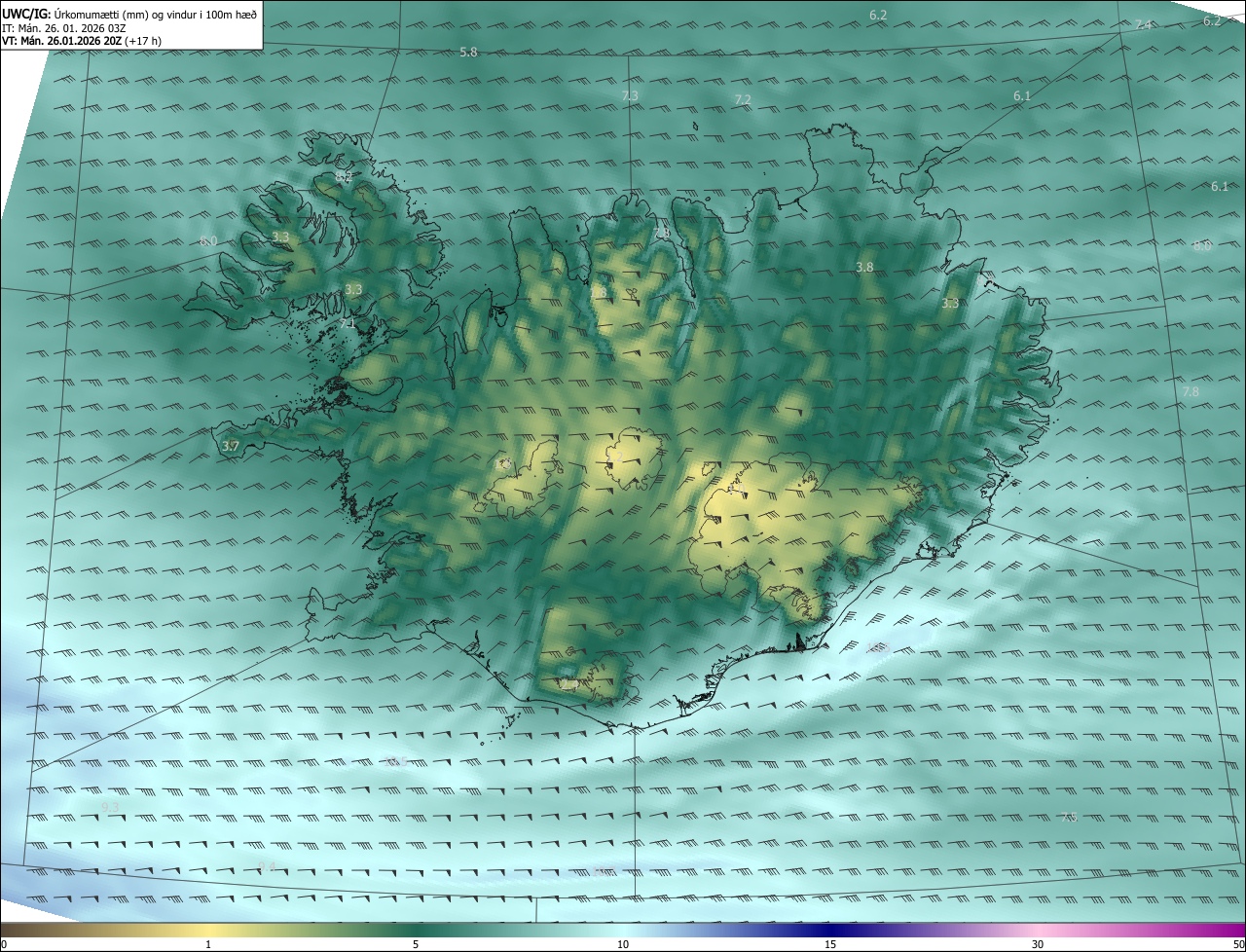Click the 'IT: Mán. 26. 01. 2026 03Z' line

click(63, 28)
